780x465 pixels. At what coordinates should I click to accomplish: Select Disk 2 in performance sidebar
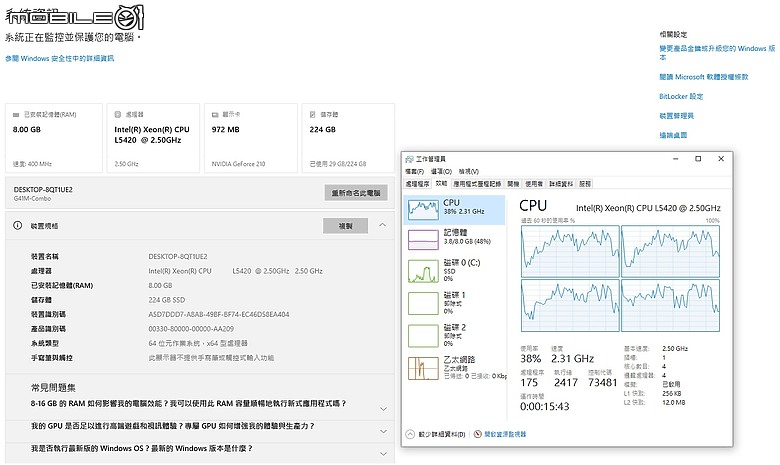(454, 336)
